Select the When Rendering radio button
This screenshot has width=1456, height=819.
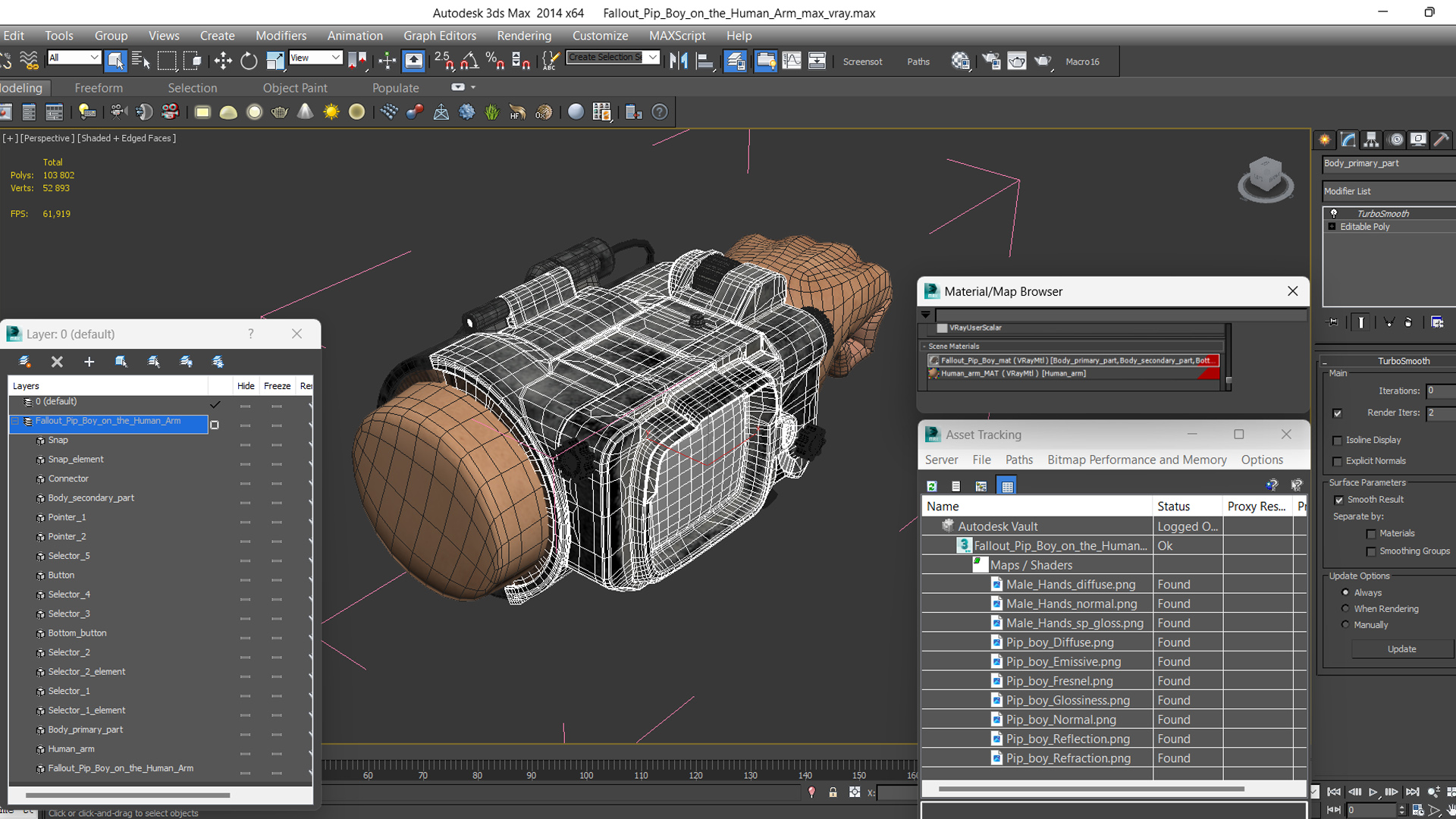coord(1346,608)
